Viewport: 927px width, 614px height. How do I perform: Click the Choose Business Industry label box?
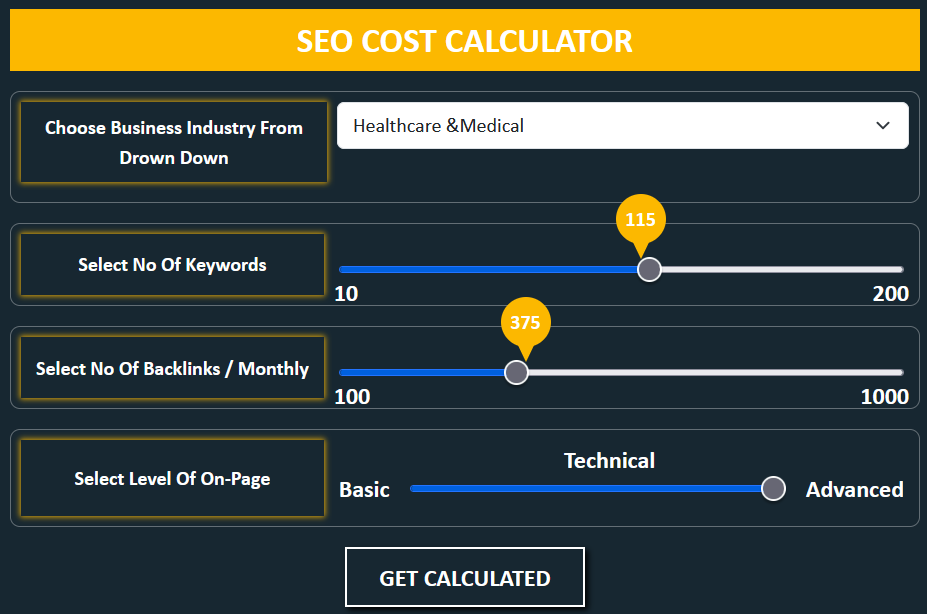(174, 142)
